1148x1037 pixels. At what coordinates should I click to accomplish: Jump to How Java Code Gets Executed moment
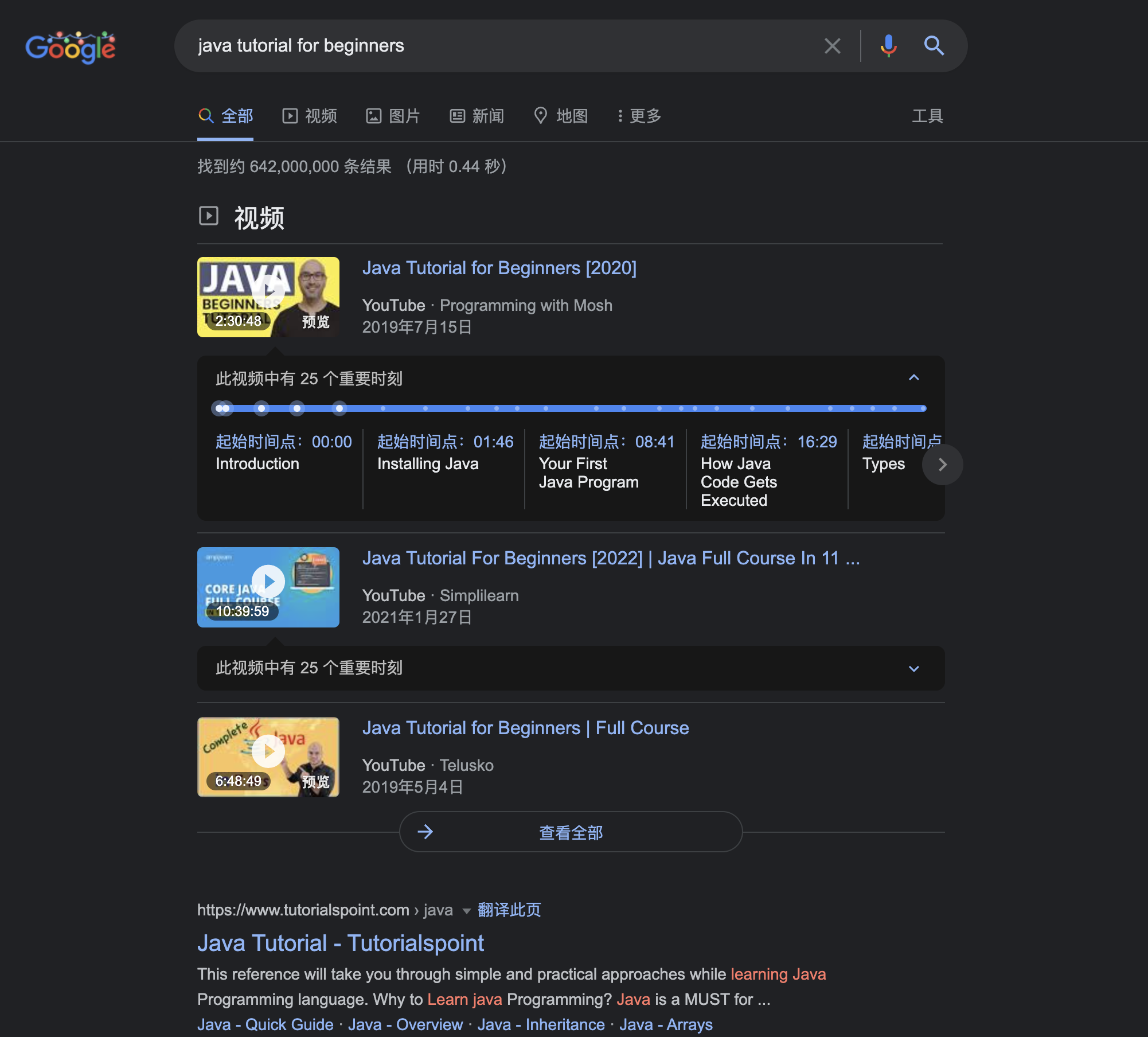[768, 470]
